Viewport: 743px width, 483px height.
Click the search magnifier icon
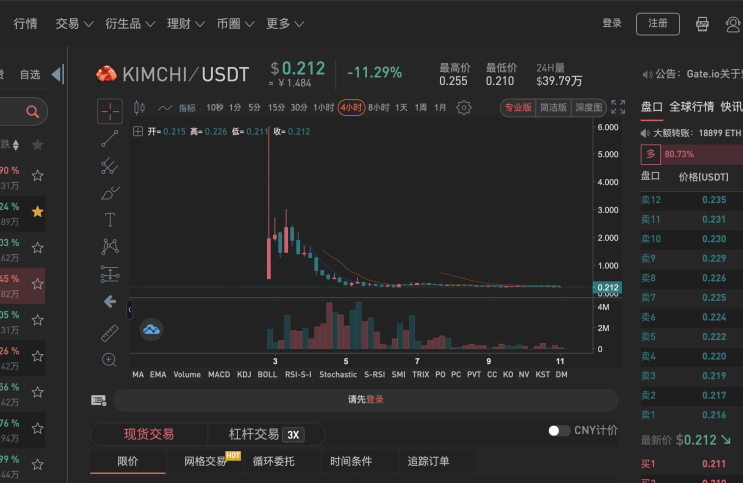33,112
